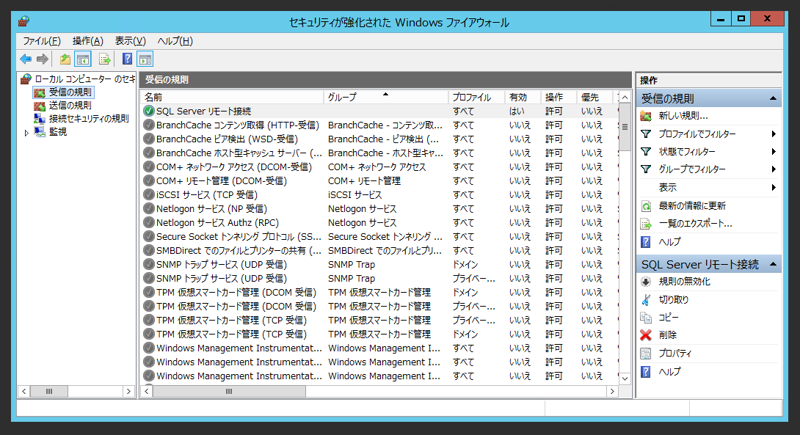This screenshot has width=800, height=435.
Task: Click the rules list scroll-down arrow
Action: point(624,378)
